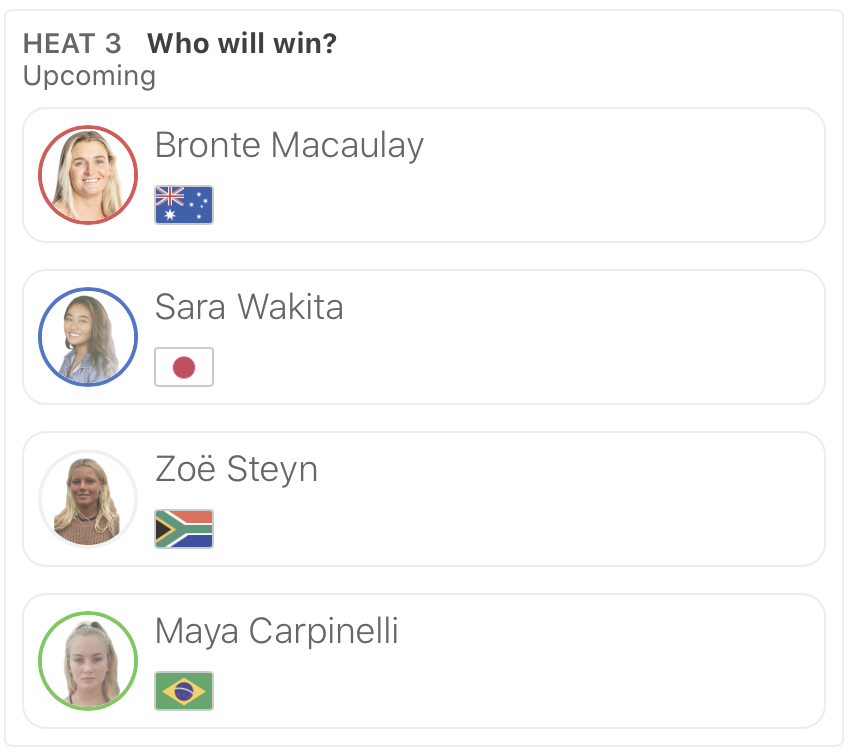850x754 pixels.
Task: Click the Japanese flag icon
Action: 184,367
